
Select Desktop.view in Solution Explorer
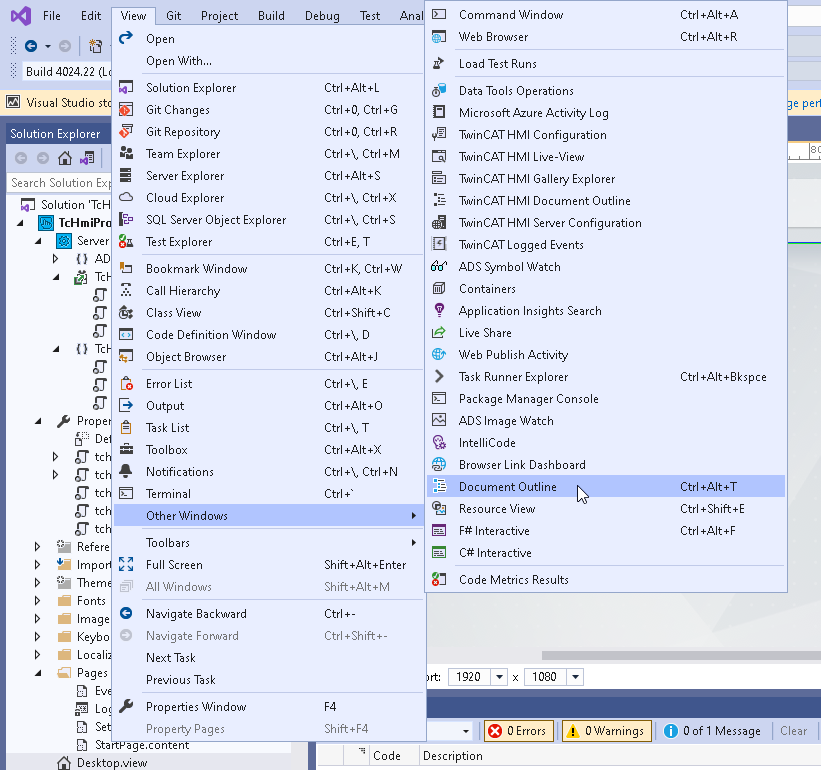pyautogui.click(x=112, y=763)
